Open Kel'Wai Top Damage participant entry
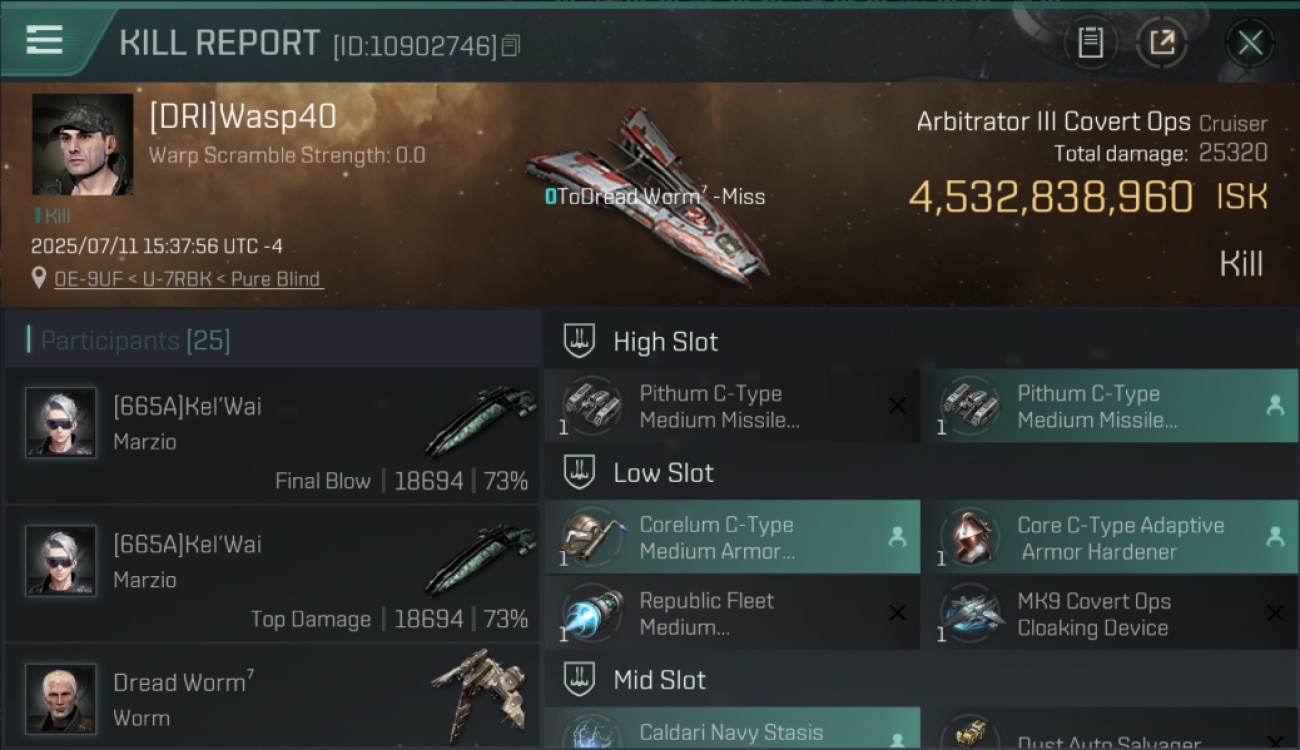 pyautogui.click(x=271, y=574)
